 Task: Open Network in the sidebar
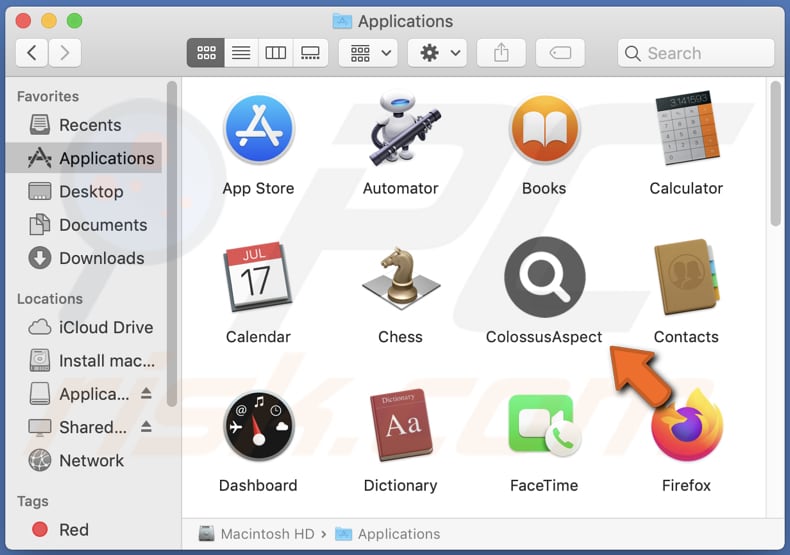[x=85, y=460]
